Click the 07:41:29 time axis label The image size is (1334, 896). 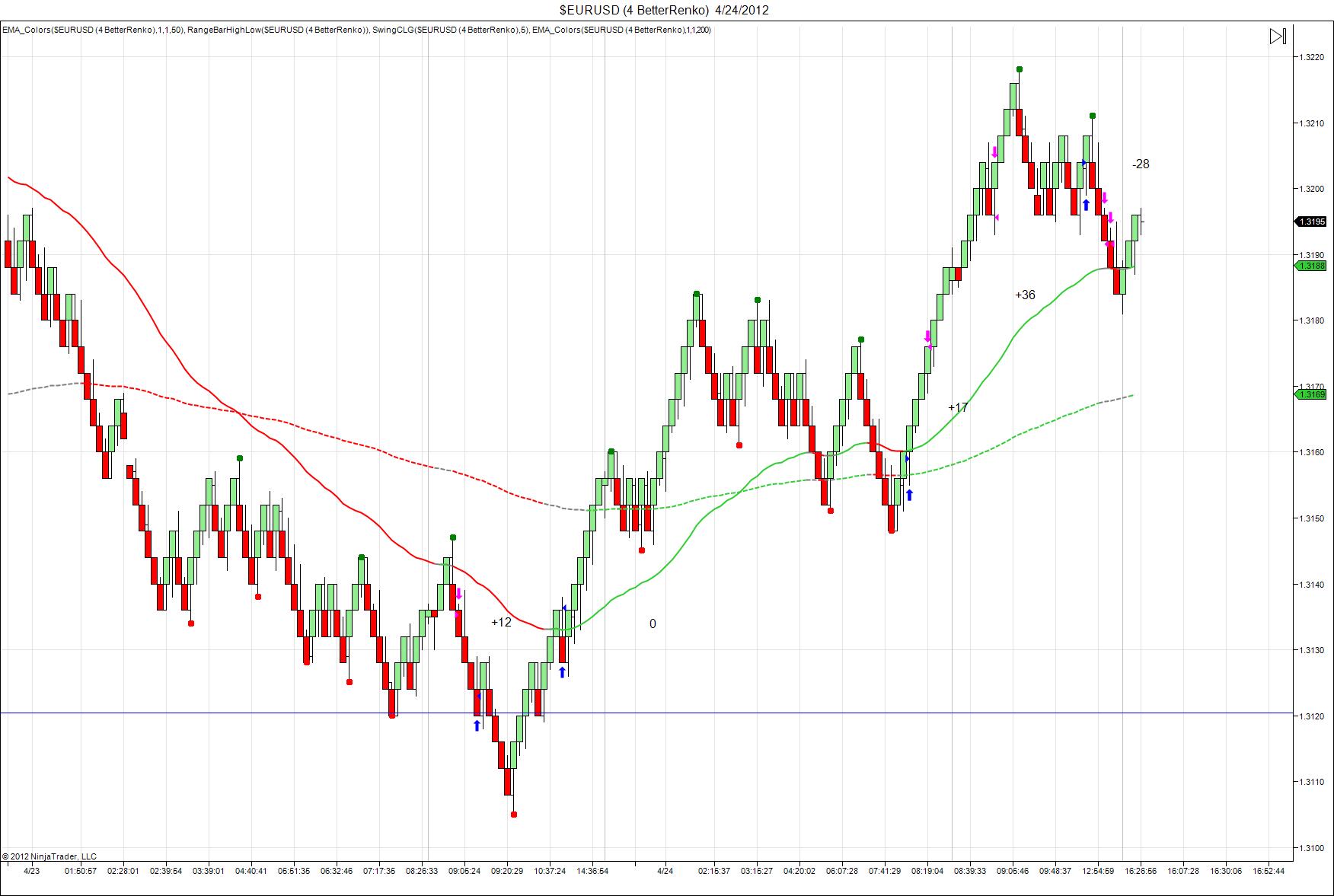tap(884, 871)
